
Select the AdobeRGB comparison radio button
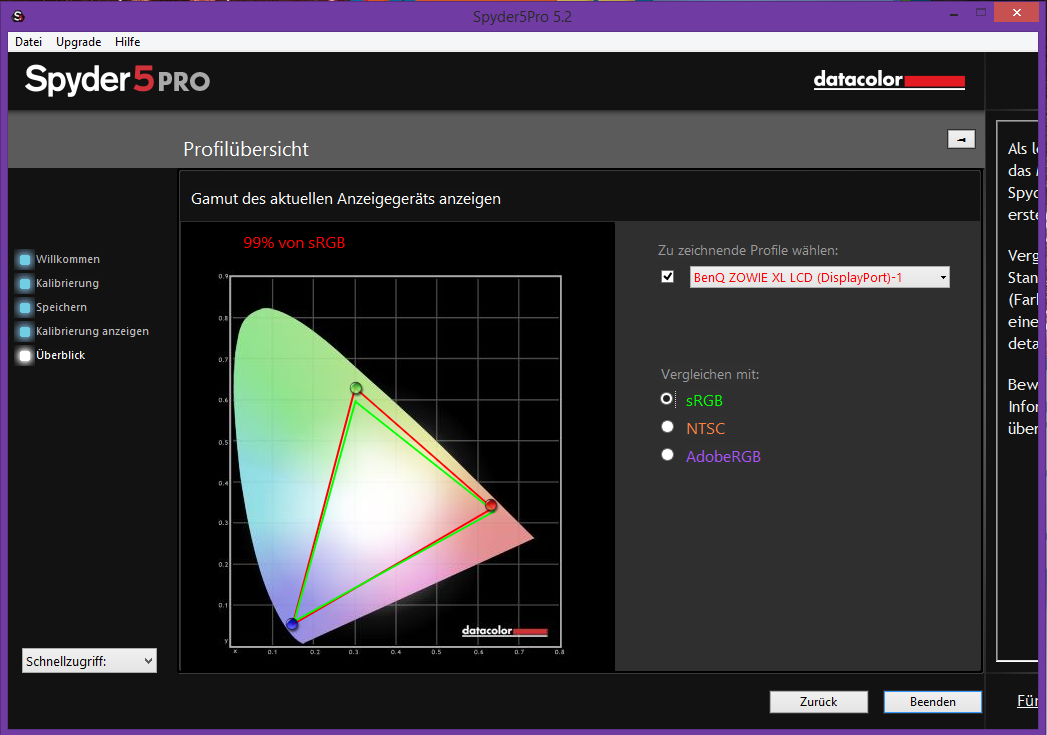click(x=667, y=455)
